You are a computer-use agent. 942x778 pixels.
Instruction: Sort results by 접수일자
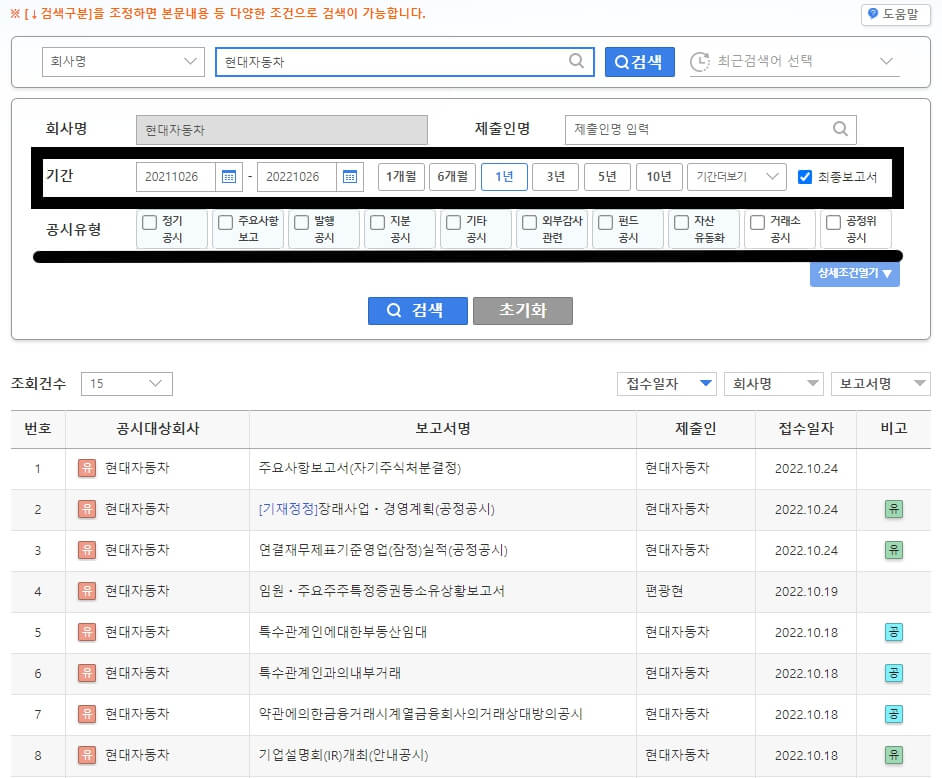tap(667, 383)
